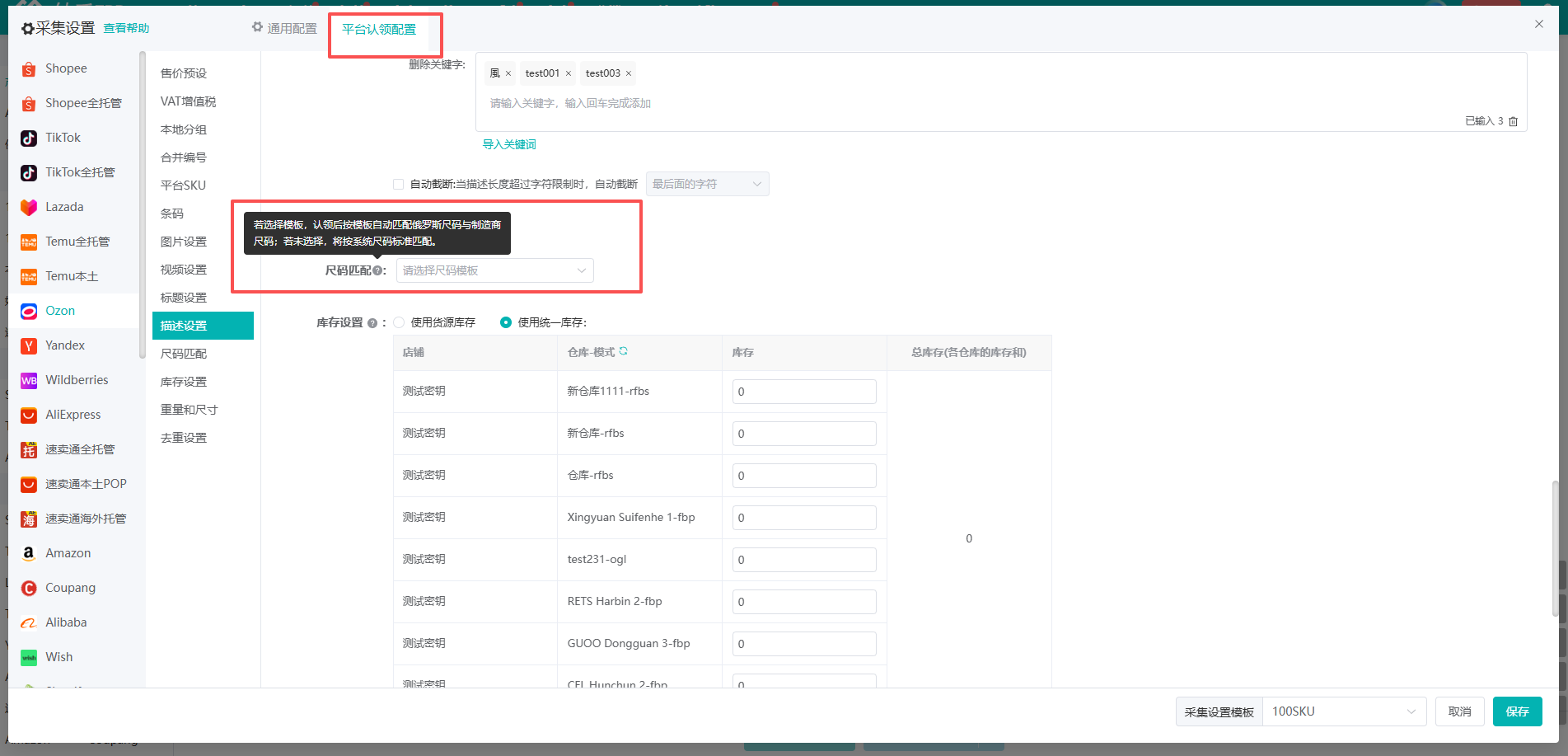1568x756 pixels.
Task: Open AliExpress platform entry
Action: click(x=73, y=415)
